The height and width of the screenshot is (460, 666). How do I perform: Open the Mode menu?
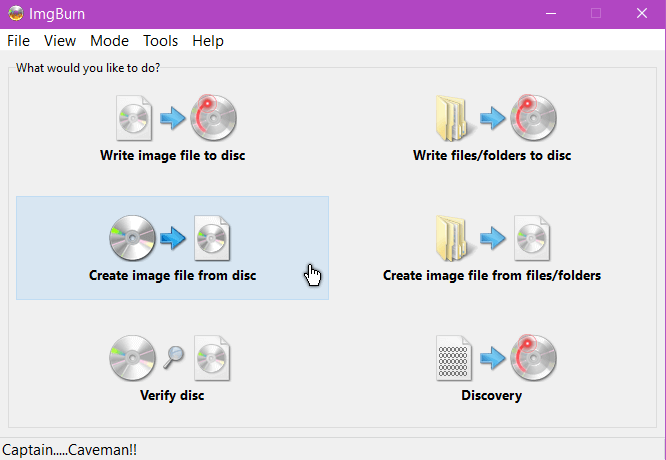click(x=109, y=41)
